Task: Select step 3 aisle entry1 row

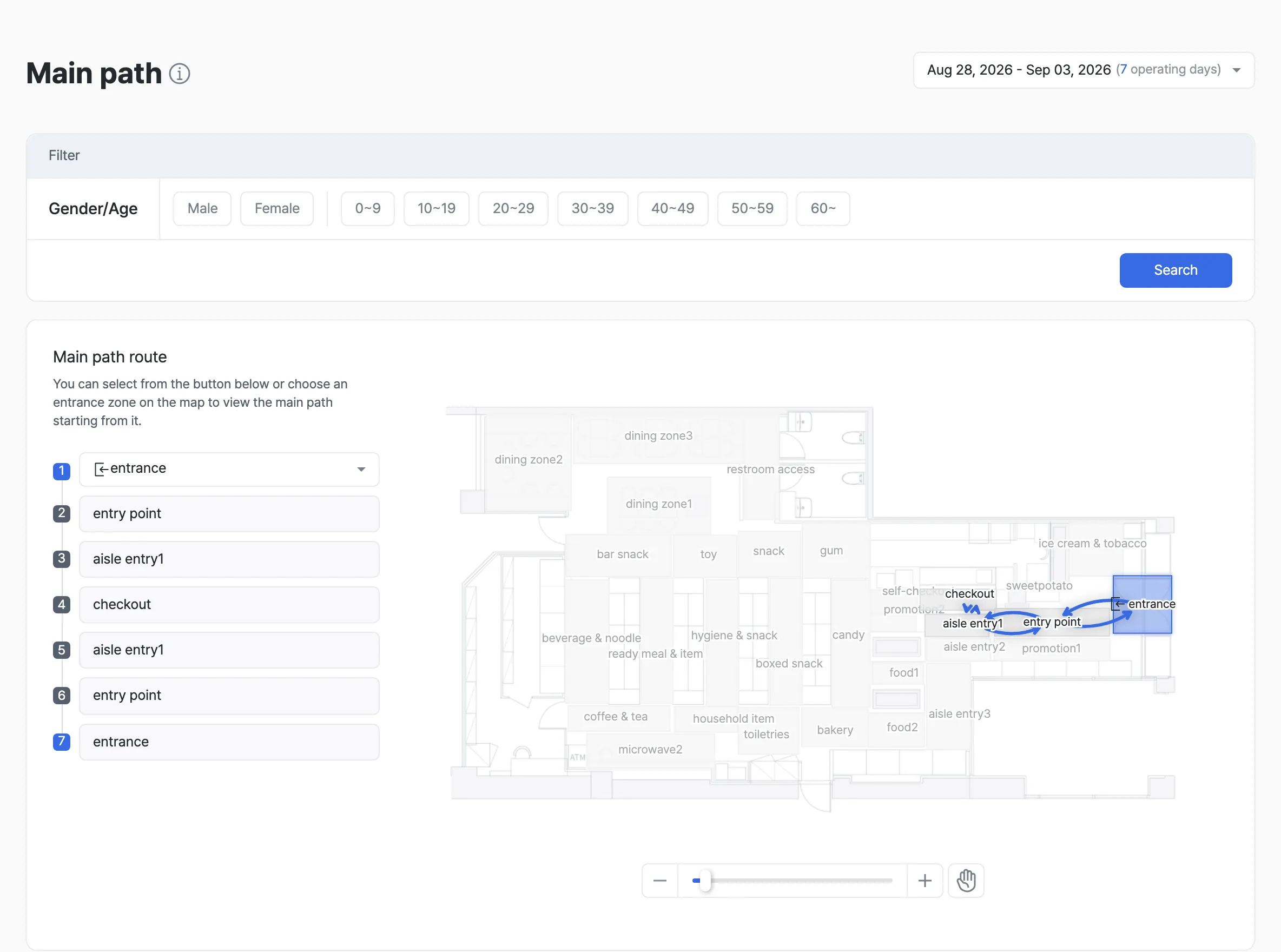Action: (x=229, y=559)
